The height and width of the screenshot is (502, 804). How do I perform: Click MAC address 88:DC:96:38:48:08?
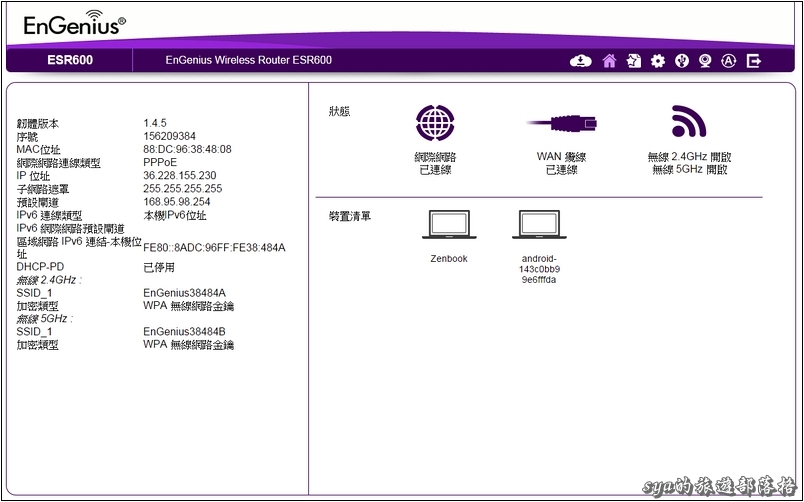pyautogui.click(x=187, y=149)
